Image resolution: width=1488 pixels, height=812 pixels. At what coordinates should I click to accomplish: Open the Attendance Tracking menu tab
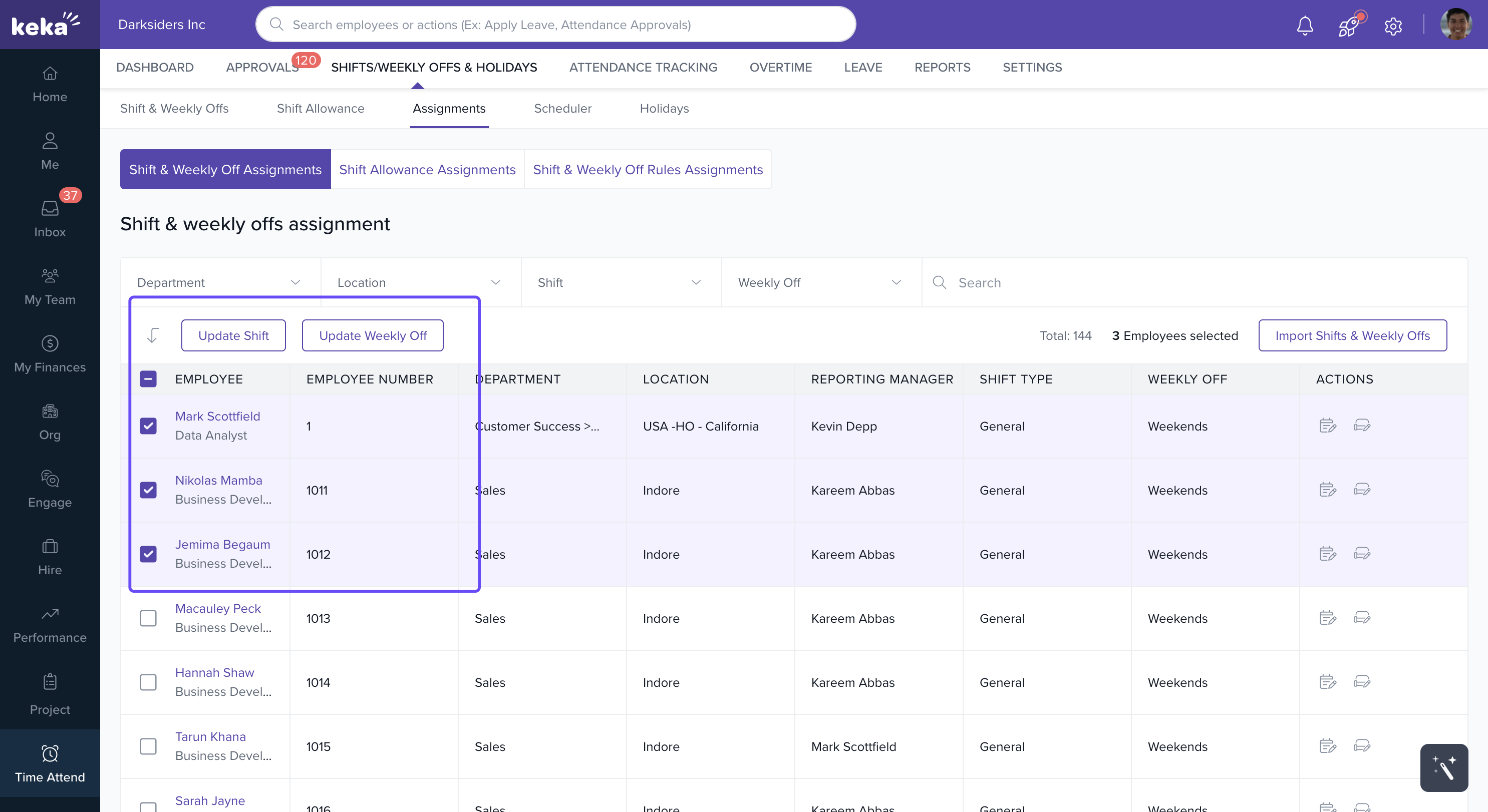click(643, 68)
